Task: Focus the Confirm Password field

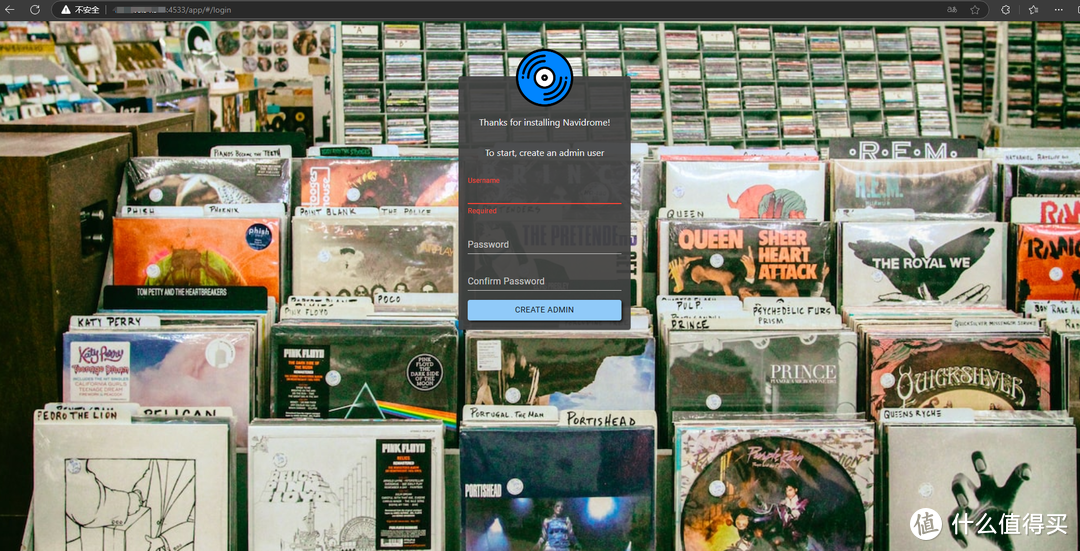Action: (x=544, y=281)
